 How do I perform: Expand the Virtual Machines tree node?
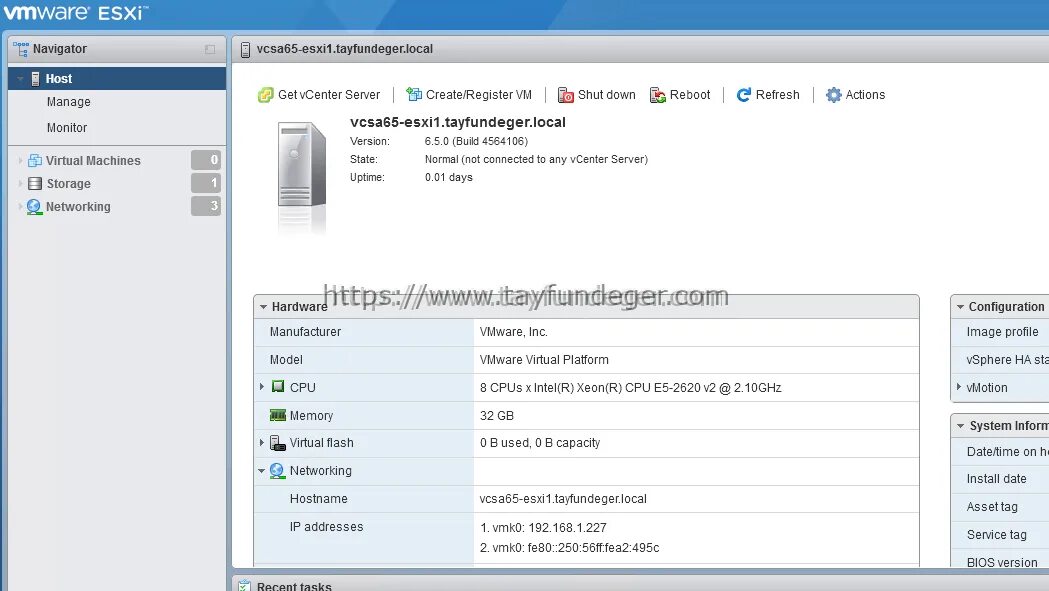tap(20, 161)
